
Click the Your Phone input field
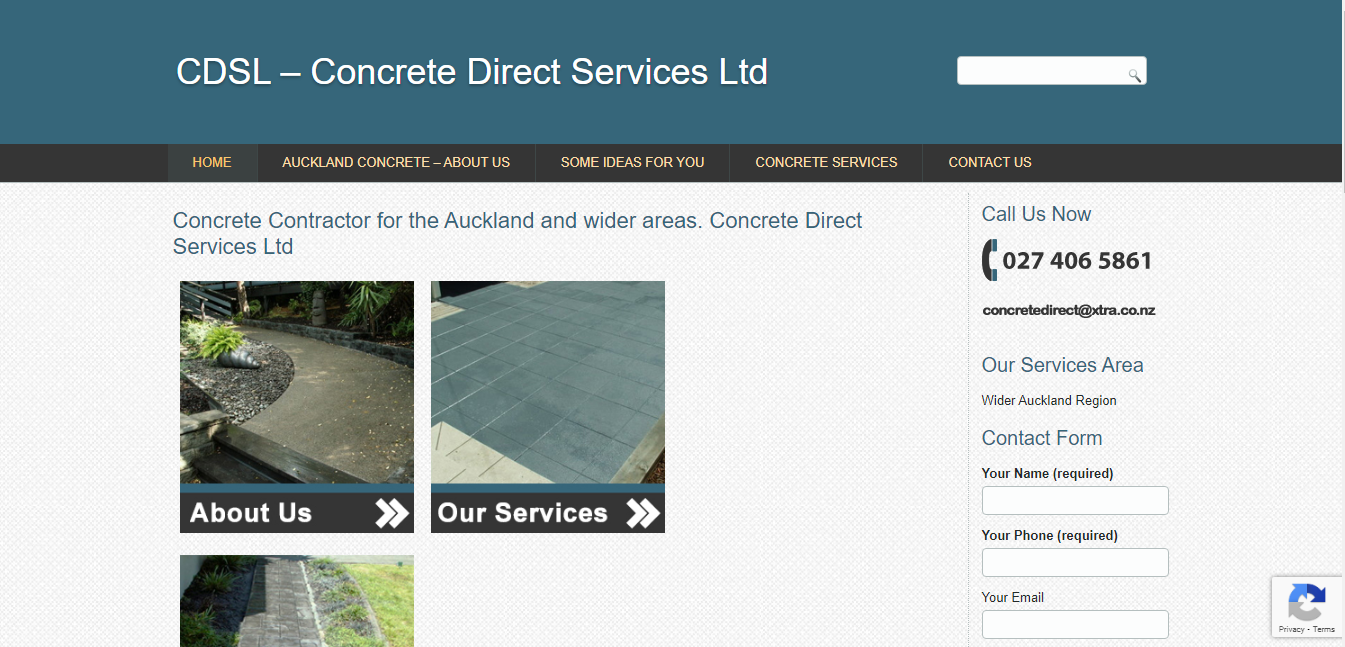[1075, 562]
